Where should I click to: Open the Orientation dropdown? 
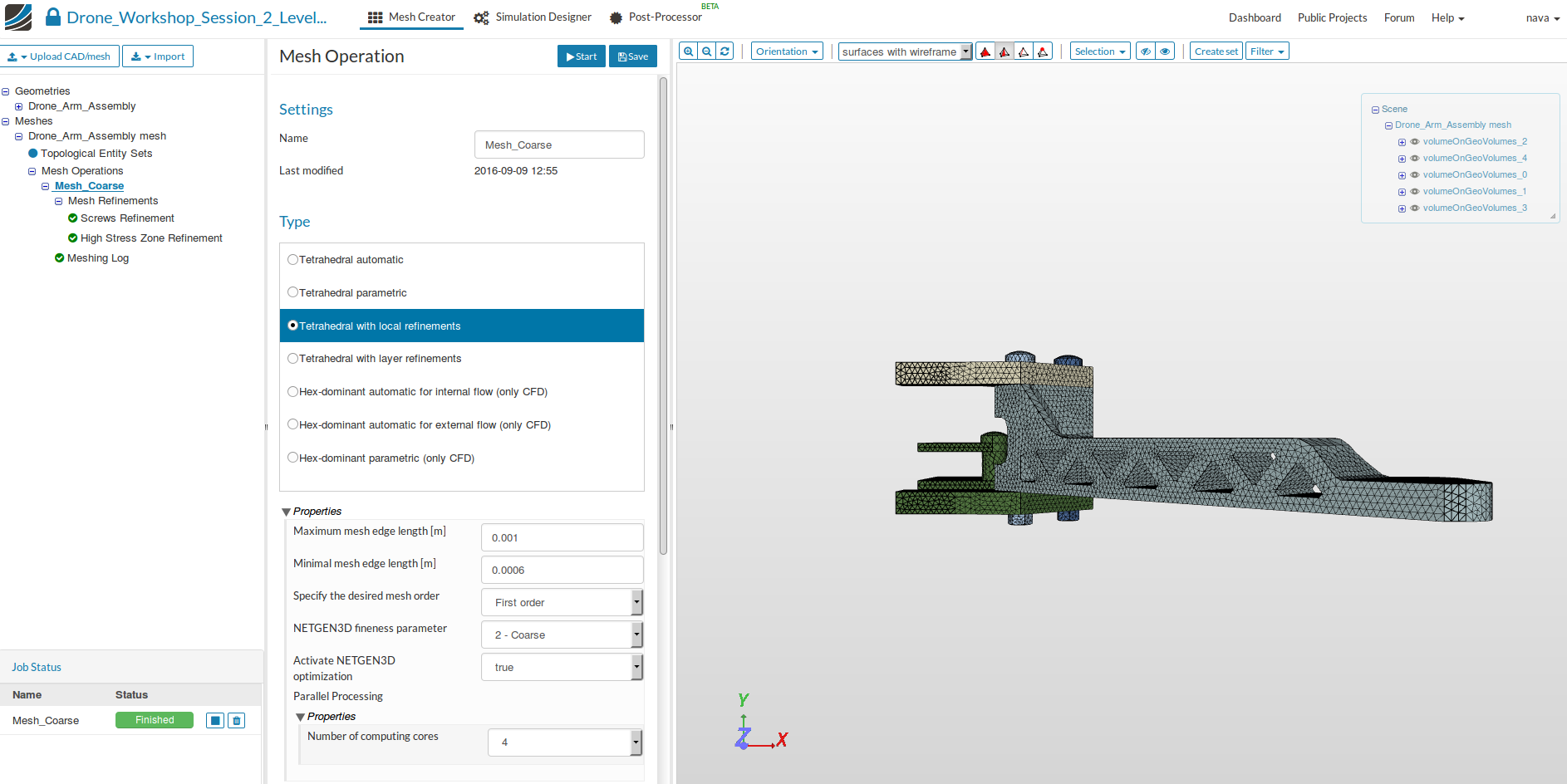[787, 51]
